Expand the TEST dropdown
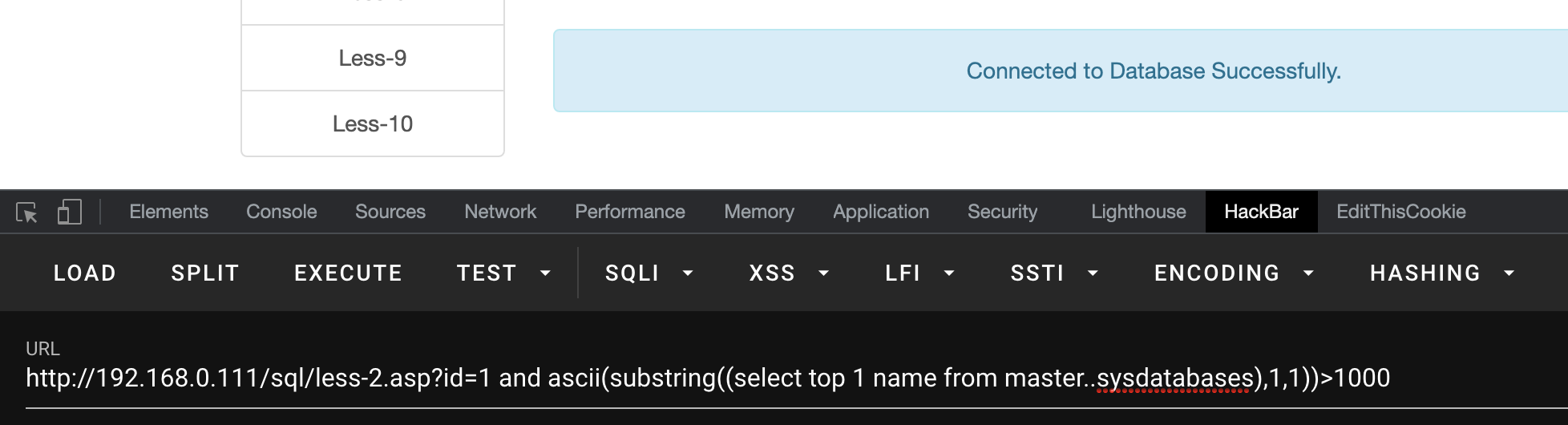Viewport: 1568px width, 425px height. pyautogui.click(x=503, y=273)
